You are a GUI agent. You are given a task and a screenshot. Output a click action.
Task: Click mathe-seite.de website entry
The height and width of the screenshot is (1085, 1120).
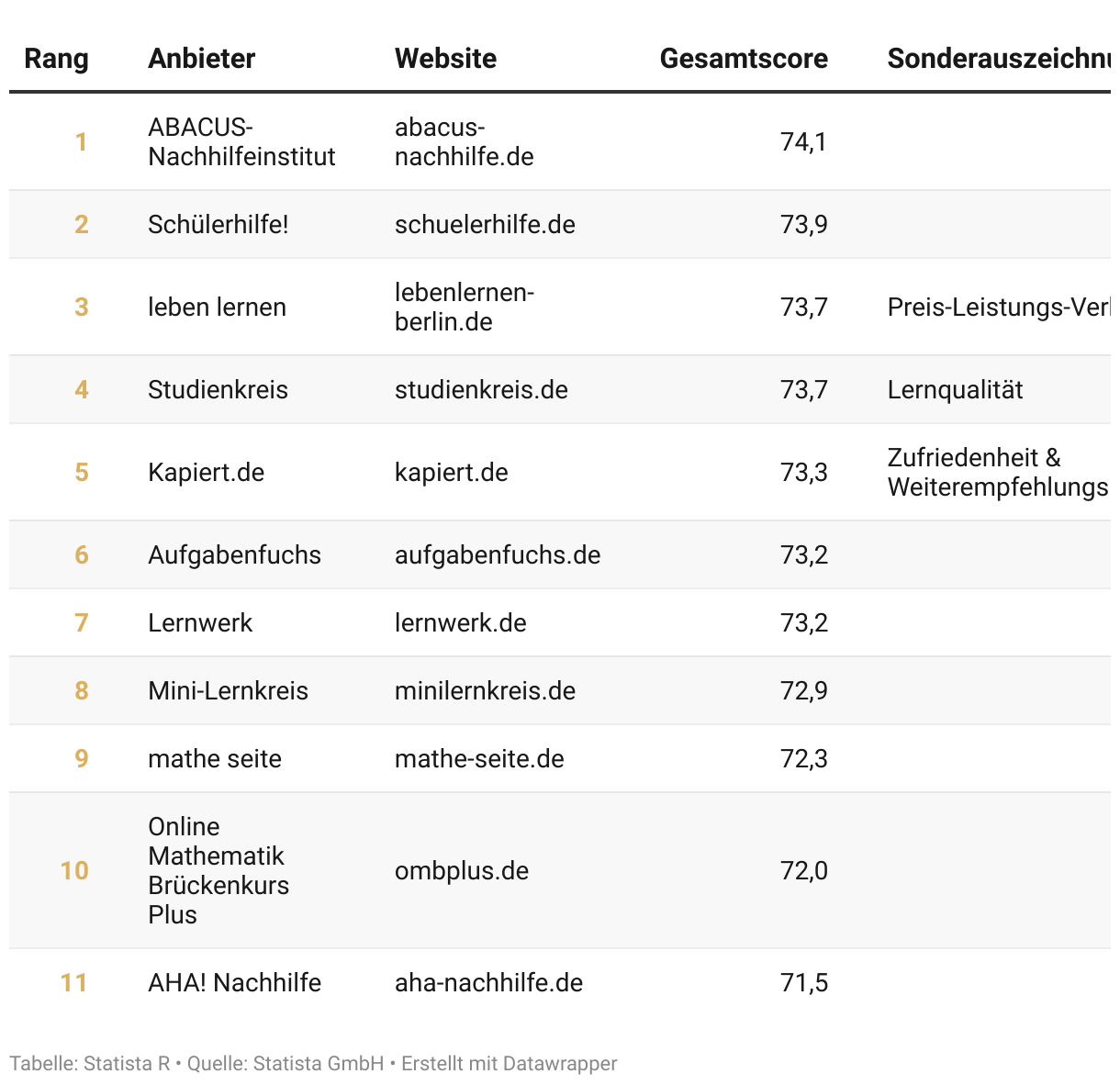479,759
